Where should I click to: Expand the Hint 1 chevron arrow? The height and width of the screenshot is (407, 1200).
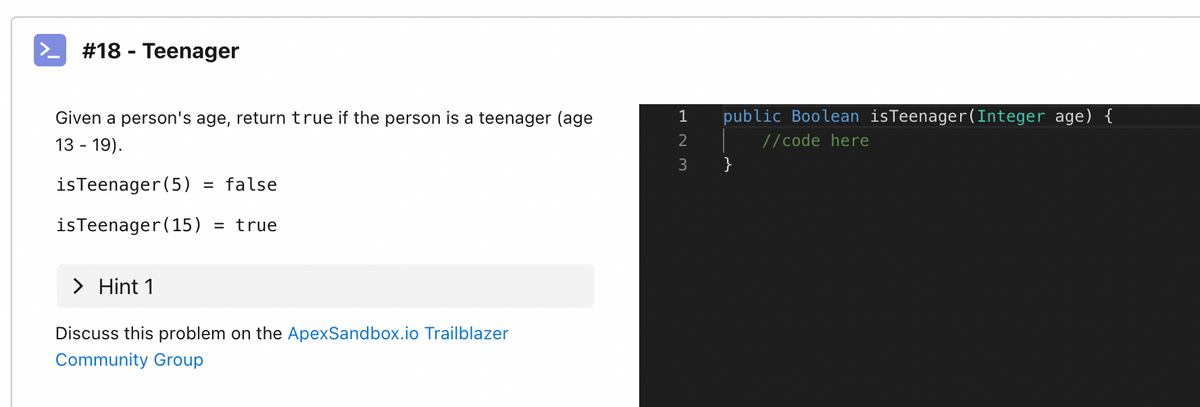pos(78,287)
